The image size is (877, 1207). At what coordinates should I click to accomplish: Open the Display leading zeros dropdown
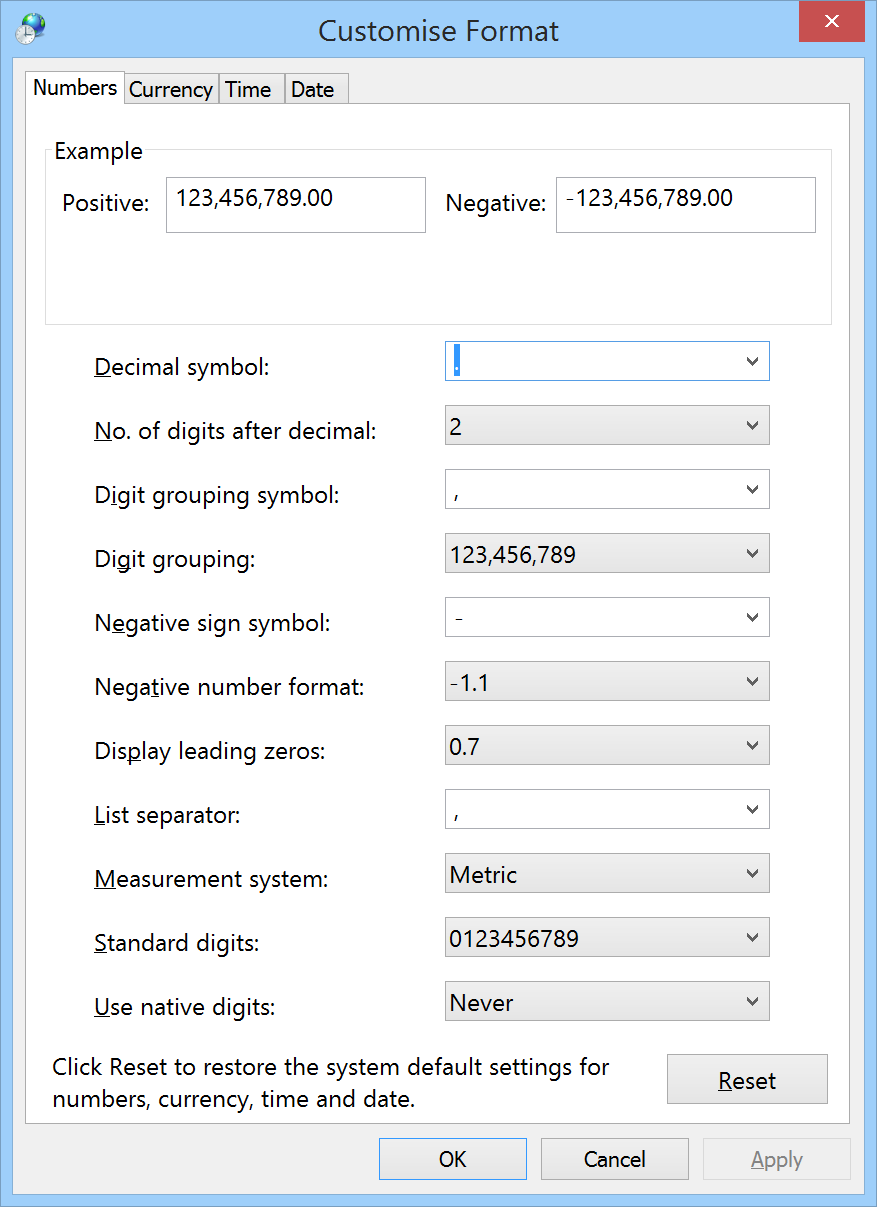607,746
